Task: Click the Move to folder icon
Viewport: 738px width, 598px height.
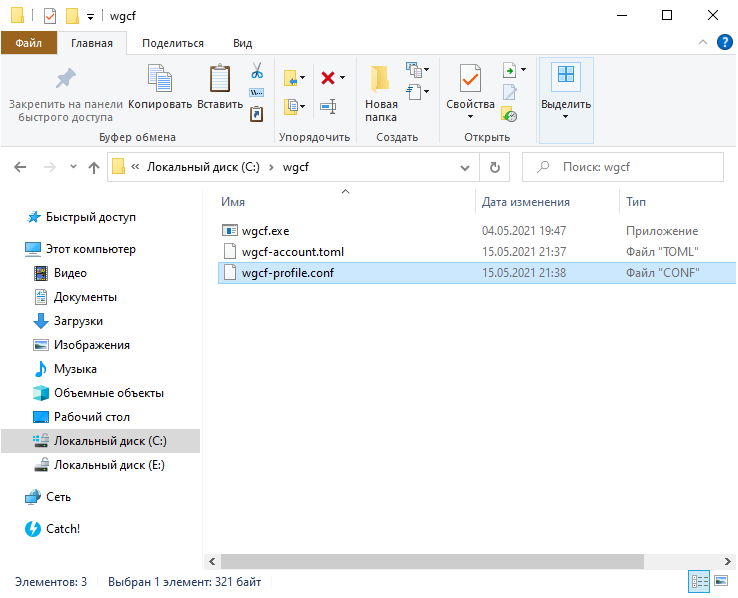Action: coord(290,78)
